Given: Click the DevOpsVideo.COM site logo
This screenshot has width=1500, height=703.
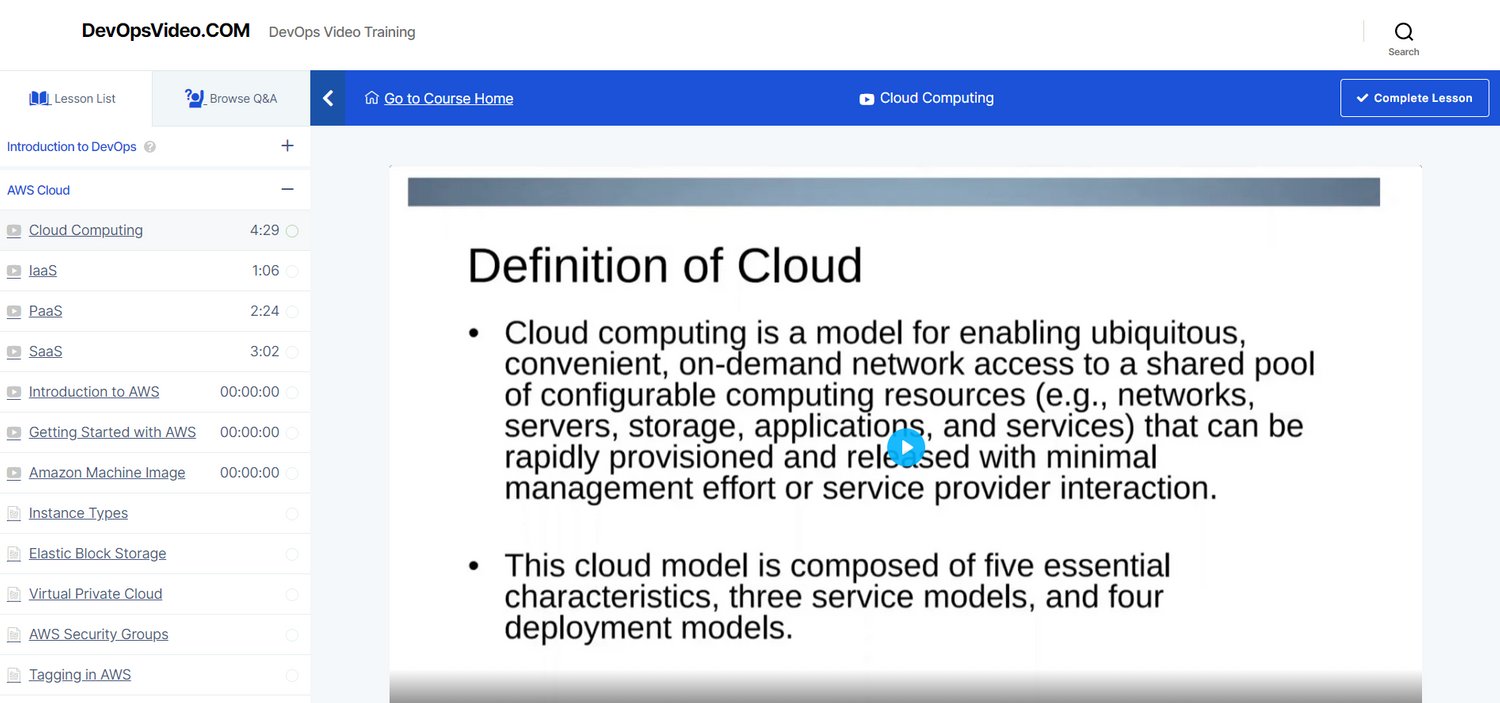Looking at the screenshot, I should pos(166,31).
